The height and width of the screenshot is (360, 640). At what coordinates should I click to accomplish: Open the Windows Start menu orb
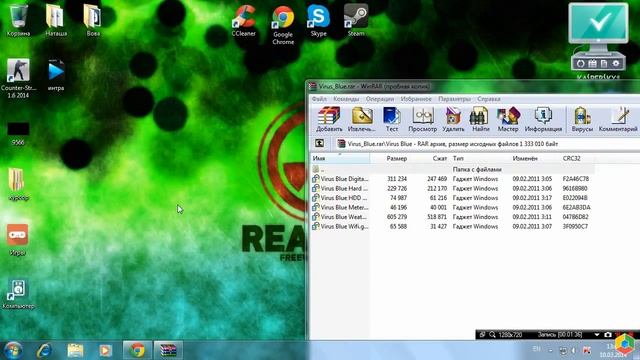tap(13, 351)
